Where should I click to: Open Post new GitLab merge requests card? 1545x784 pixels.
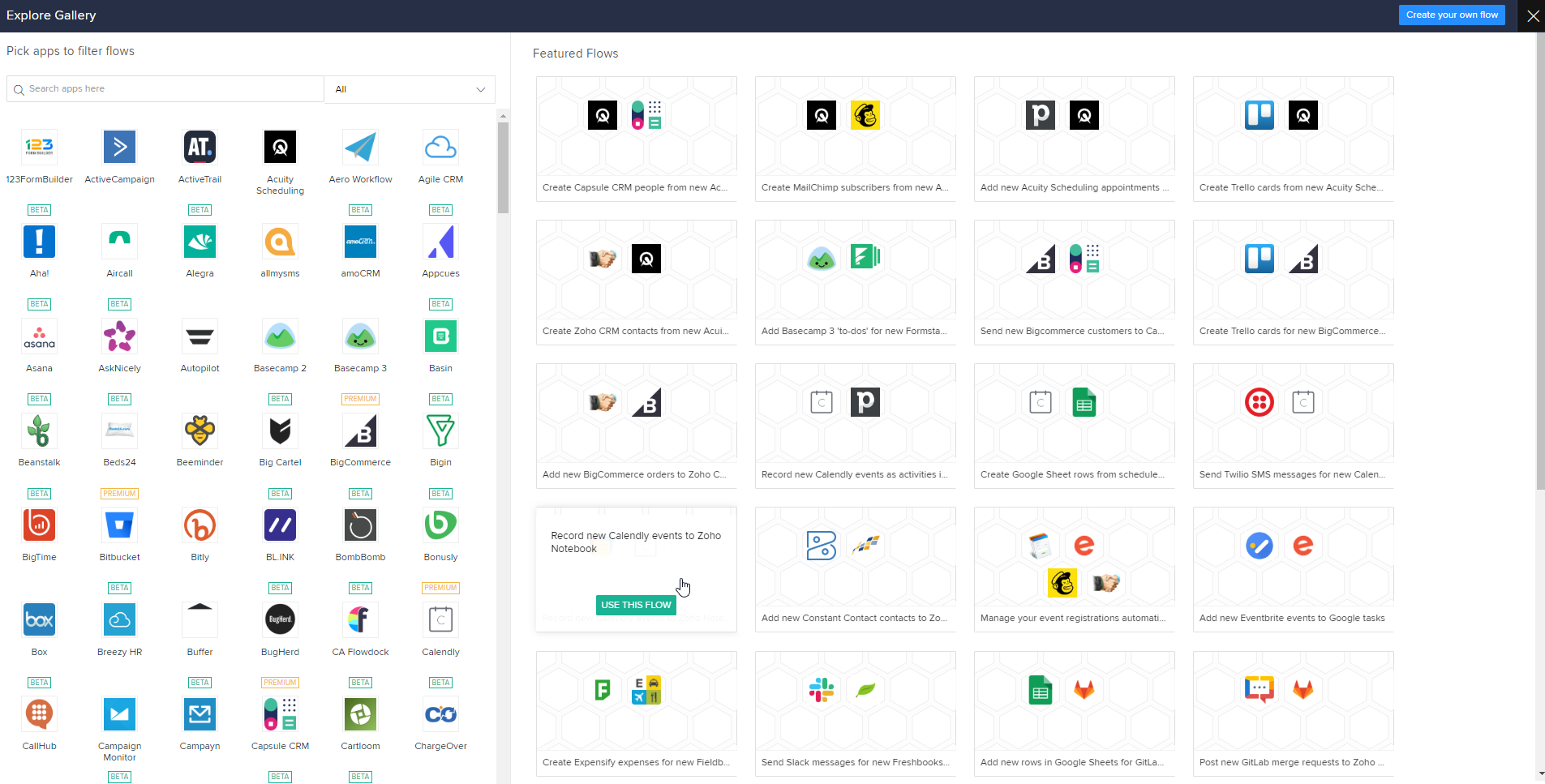1294,713
